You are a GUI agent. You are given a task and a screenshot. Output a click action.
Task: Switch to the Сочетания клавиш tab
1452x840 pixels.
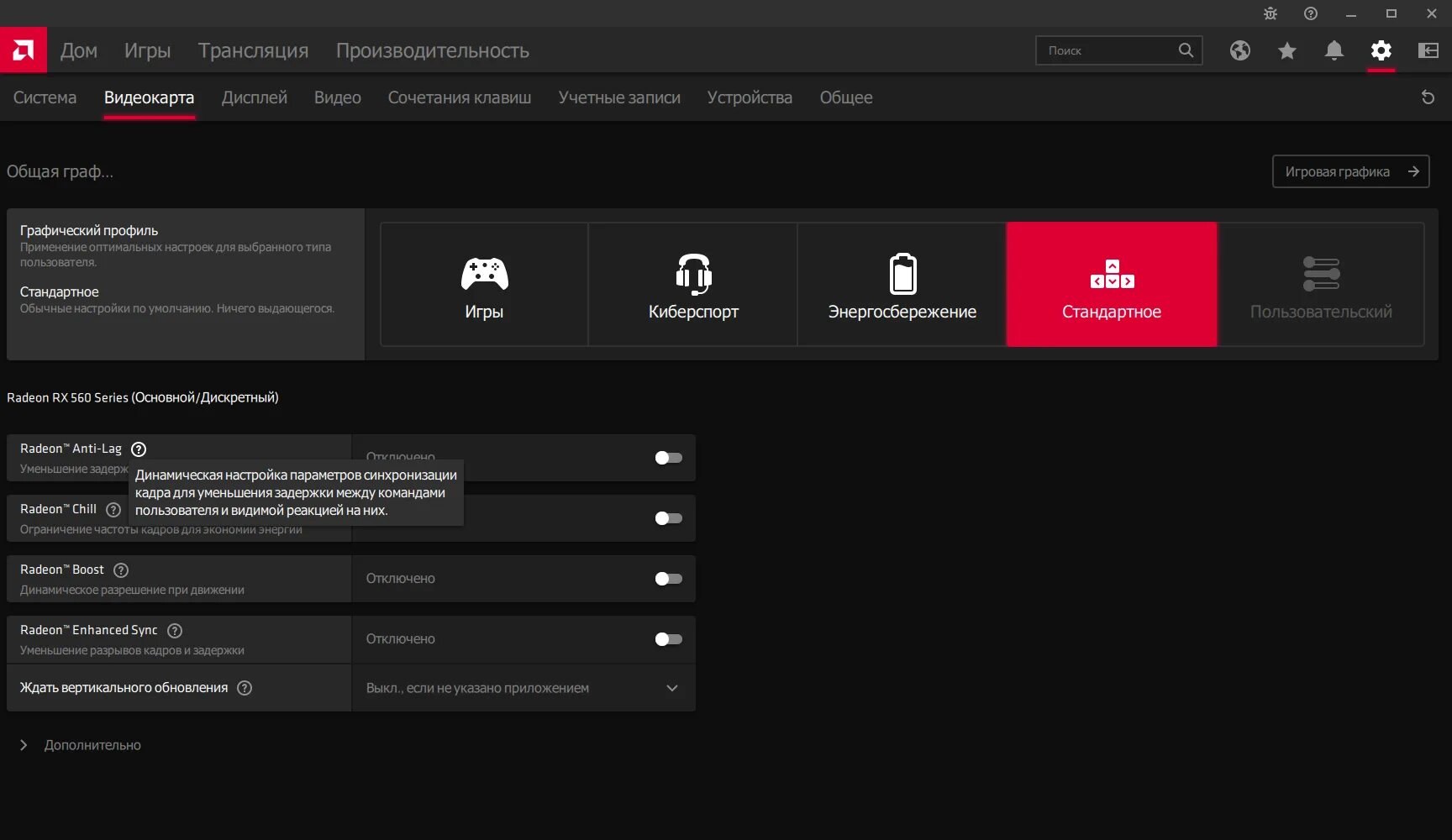(460, 97)
